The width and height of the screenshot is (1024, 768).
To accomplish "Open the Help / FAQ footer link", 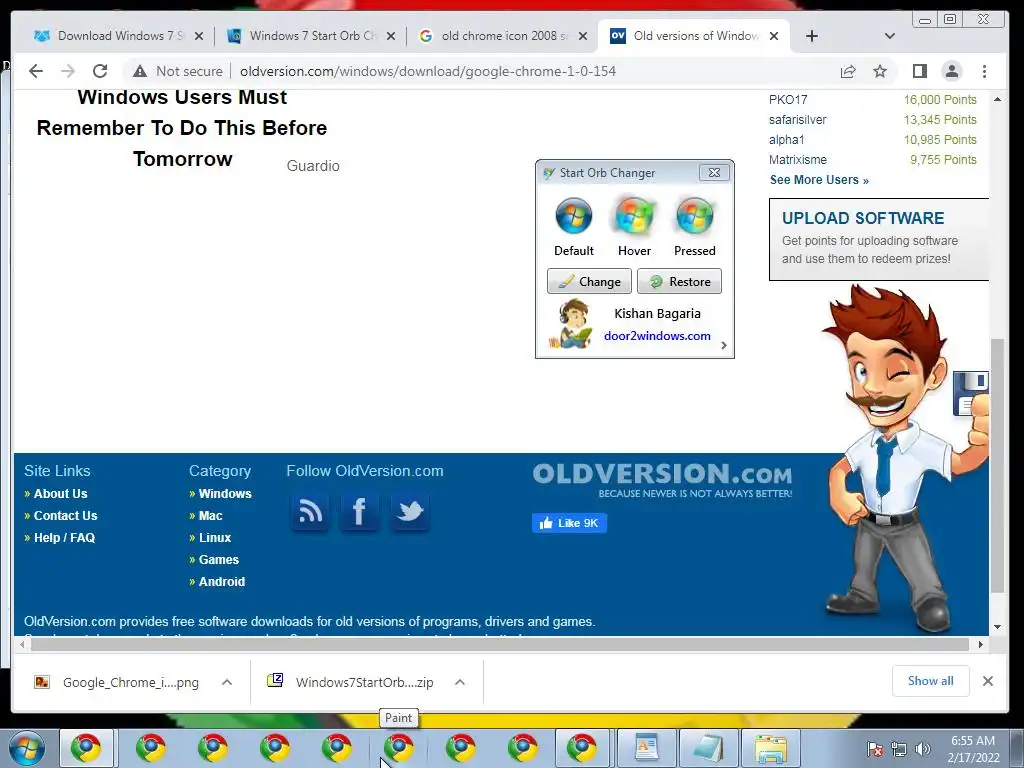I will point(64,538).
